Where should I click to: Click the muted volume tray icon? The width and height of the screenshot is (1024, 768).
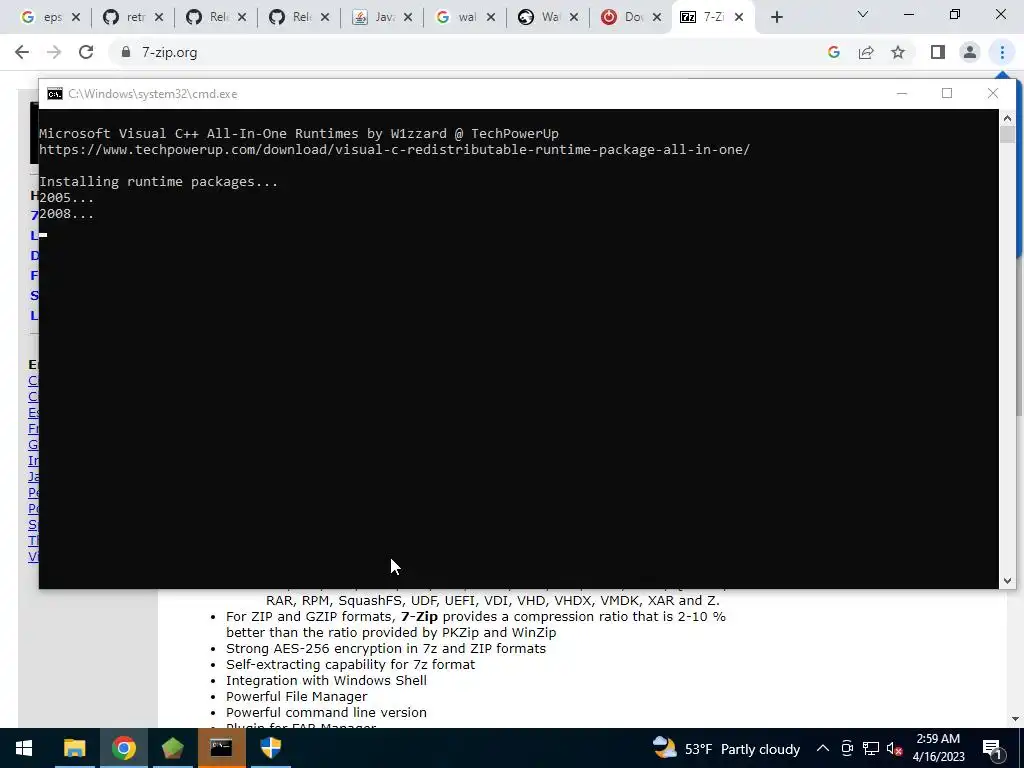895,748
